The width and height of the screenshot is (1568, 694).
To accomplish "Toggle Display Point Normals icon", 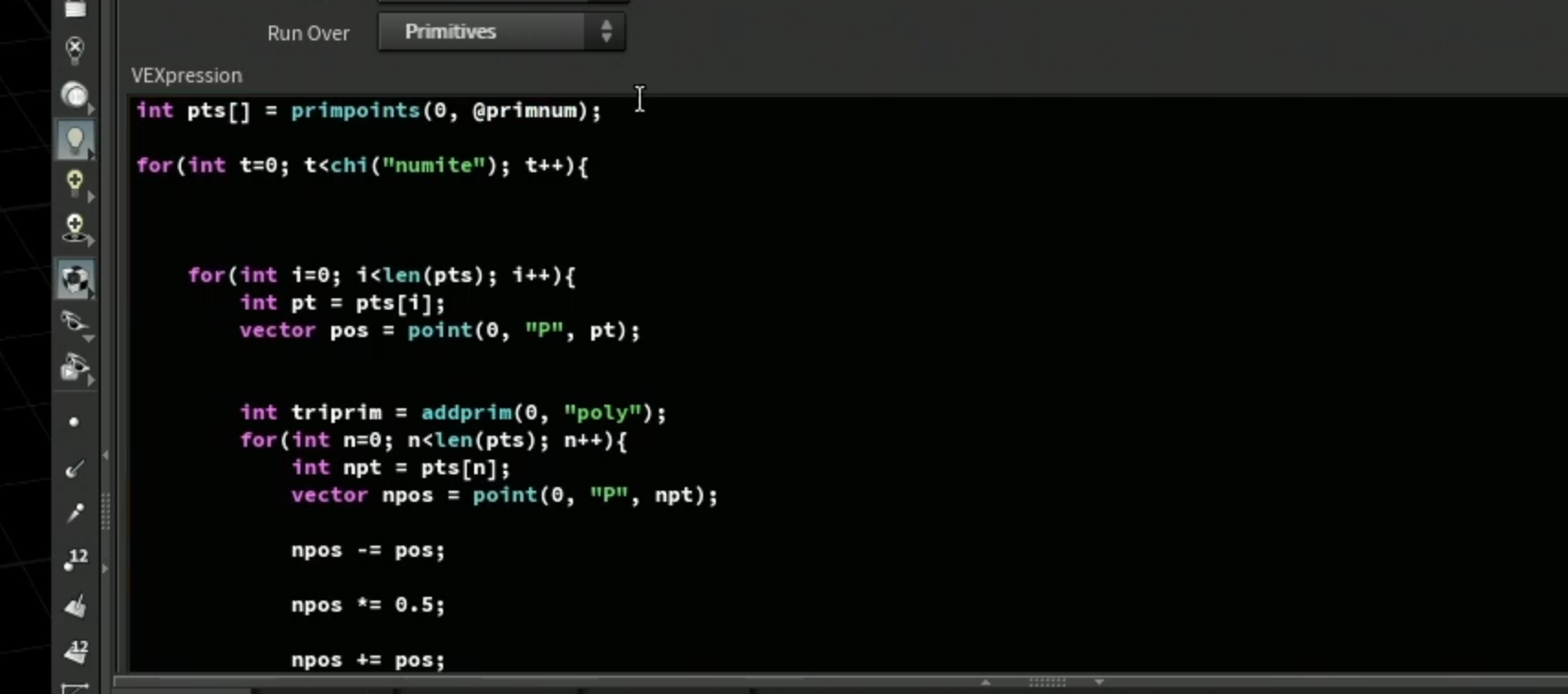I will [75, 469].
